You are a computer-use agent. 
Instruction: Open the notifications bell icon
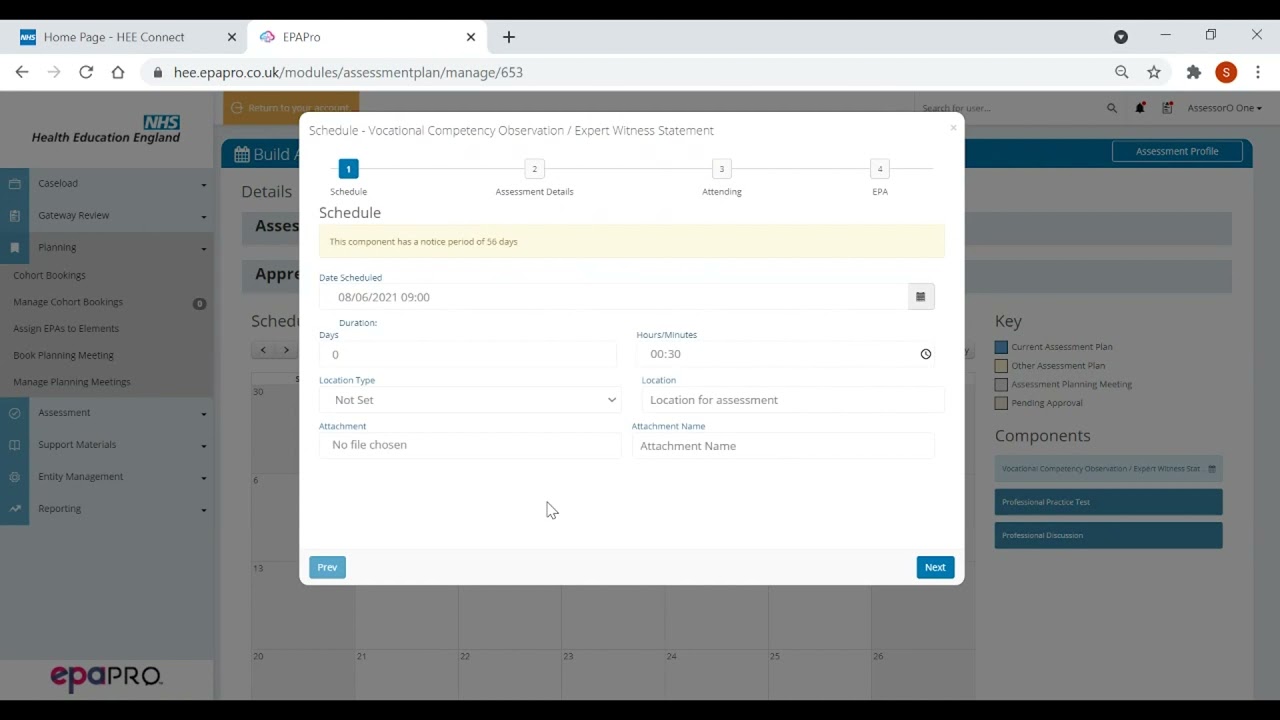coord(1140,108)
